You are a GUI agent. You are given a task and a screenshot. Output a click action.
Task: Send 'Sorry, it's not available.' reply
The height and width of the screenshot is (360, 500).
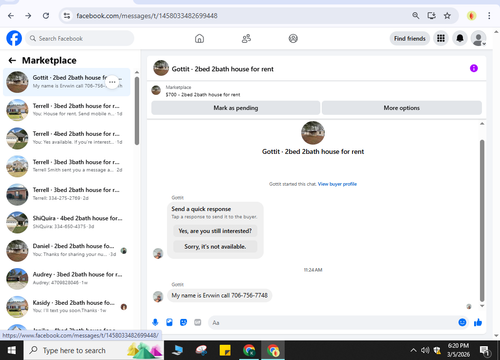tap(215, 247)
